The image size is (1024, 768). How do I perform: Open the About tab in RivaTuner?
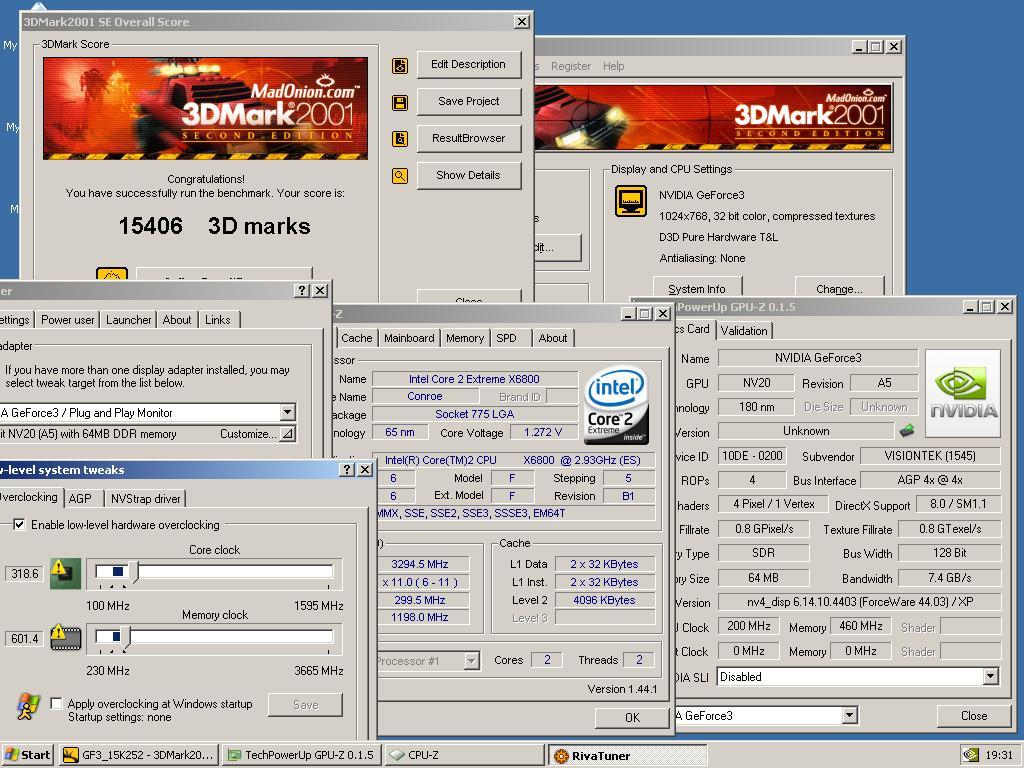(x=177, y=319)
